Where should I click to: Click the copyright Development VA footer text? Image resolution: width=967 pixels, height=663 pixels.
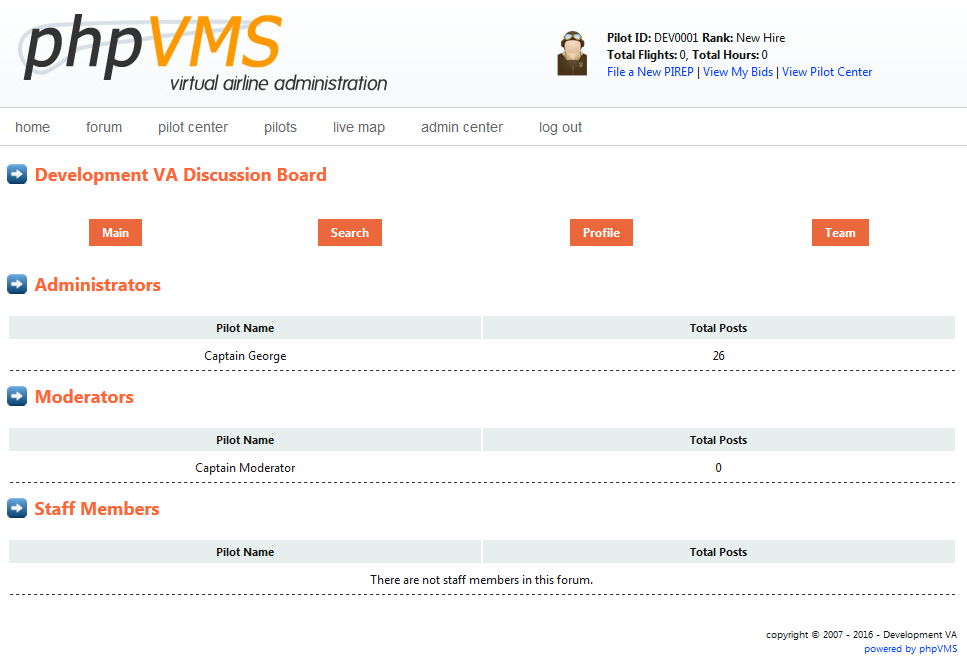pos(862,635)
